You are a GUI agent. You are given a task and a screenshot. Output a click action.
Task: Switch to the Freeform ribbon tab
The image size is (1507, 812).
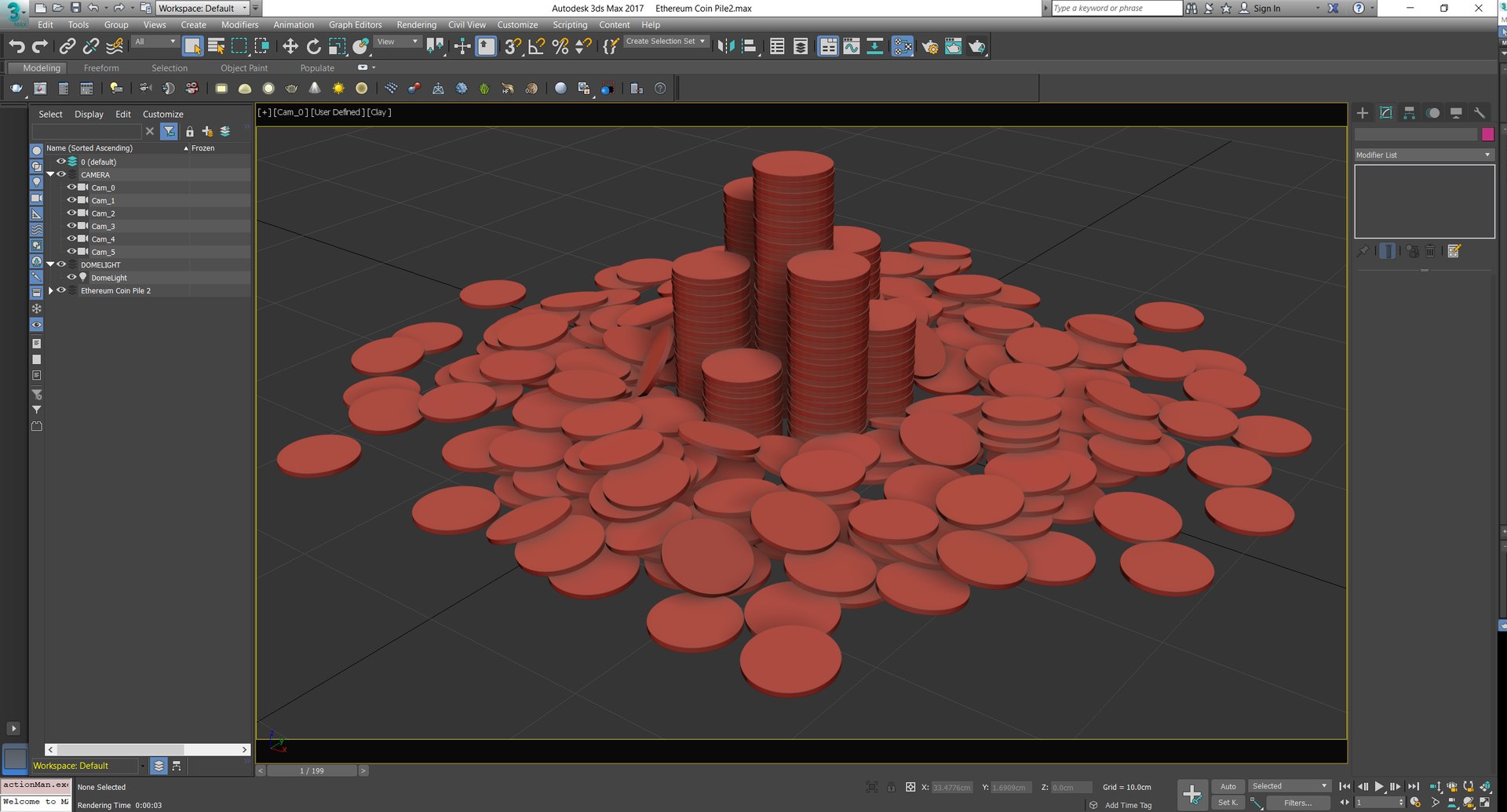101,68
